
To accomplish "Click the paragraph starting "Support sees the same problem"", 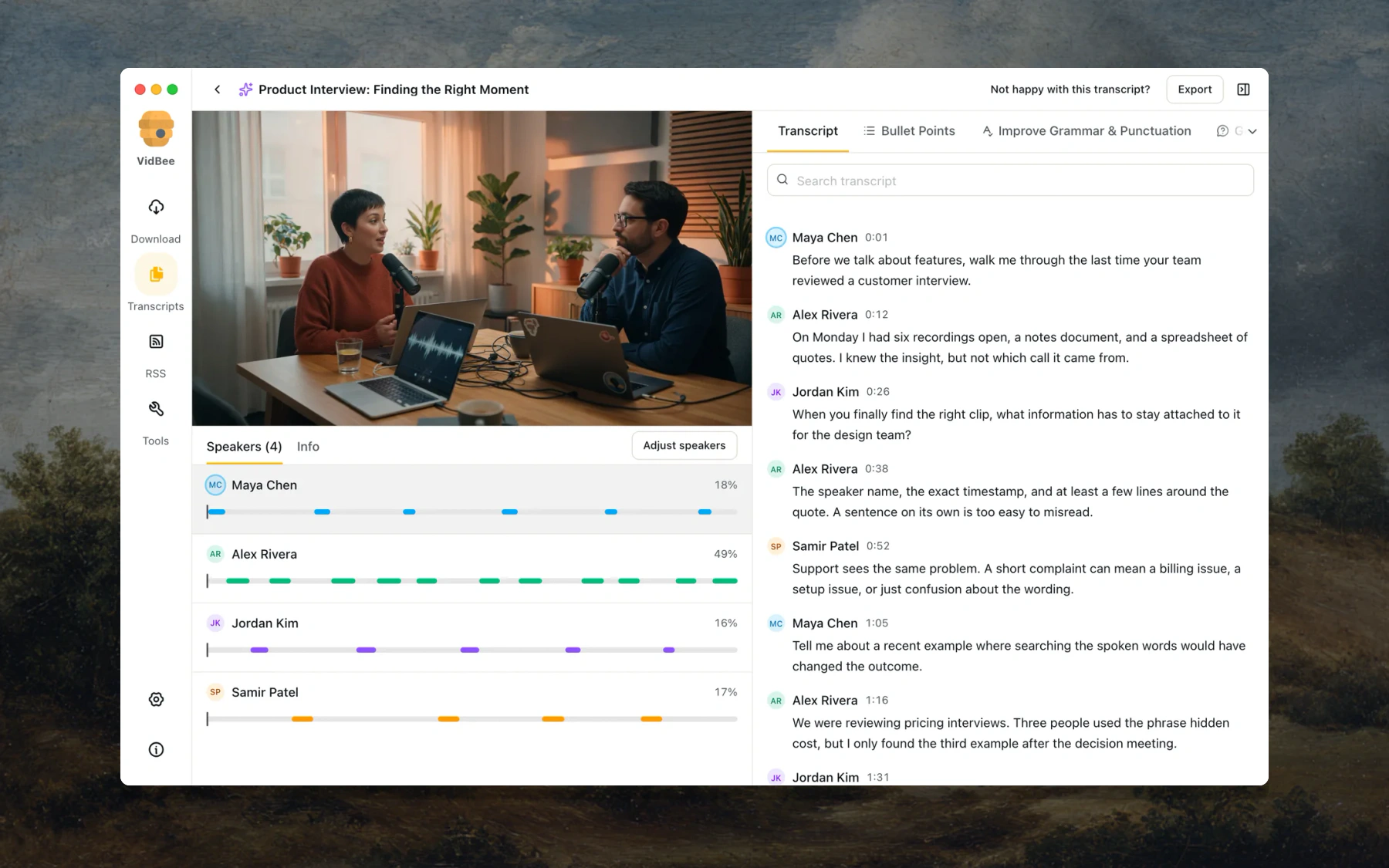I will click(x=1016, y=579).
